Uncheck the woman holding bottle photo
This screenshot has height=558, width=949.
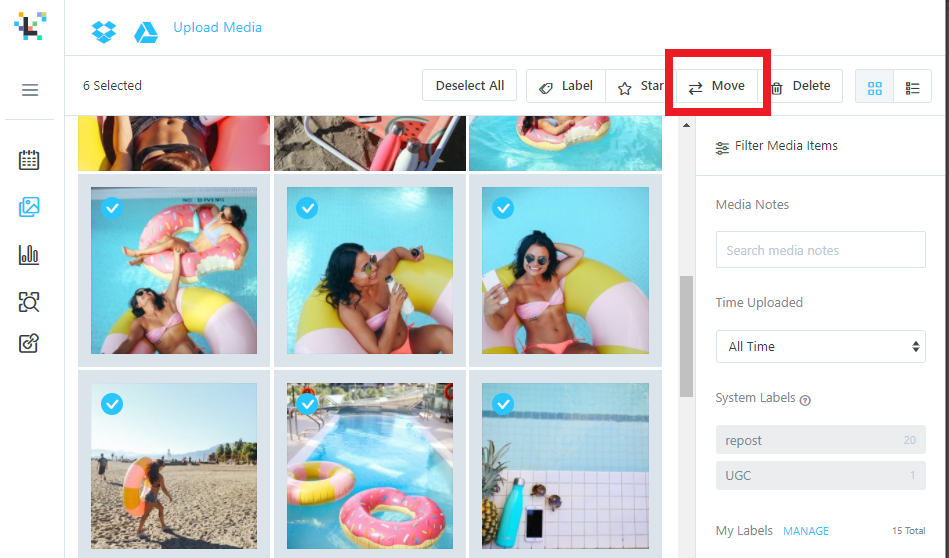[x=307, y=208]
